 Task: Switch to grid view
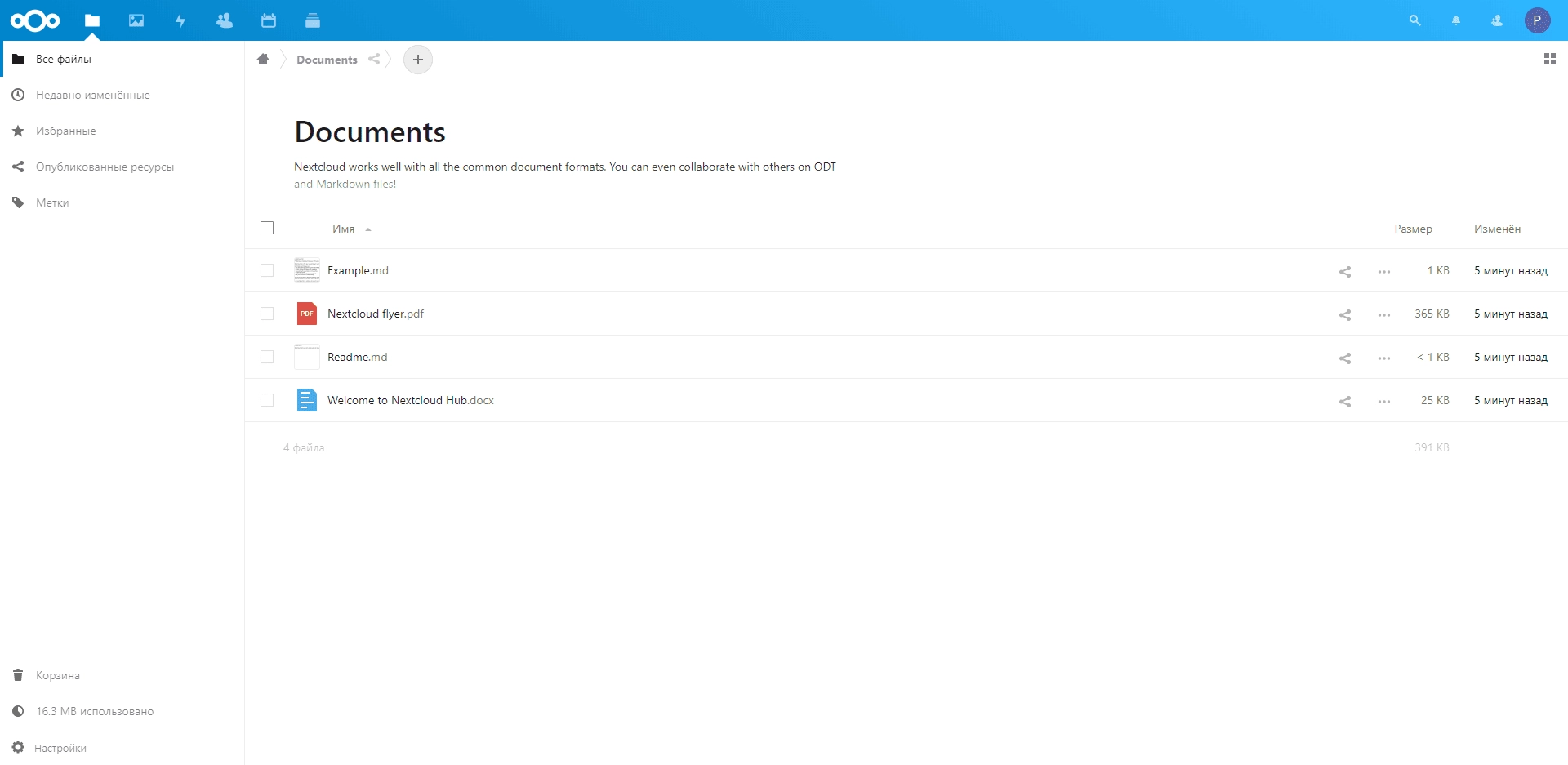[1549, 59]
